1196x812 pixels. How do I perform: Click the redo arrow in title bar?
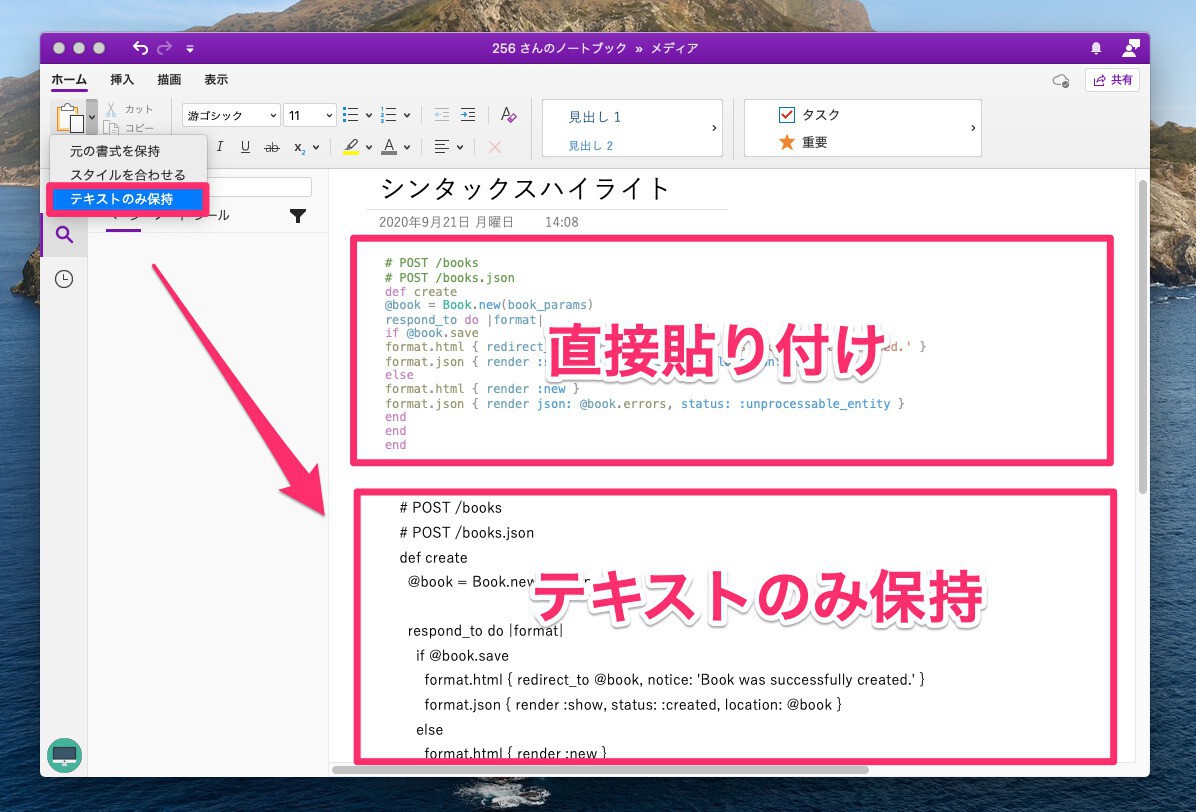click(164, 48)
